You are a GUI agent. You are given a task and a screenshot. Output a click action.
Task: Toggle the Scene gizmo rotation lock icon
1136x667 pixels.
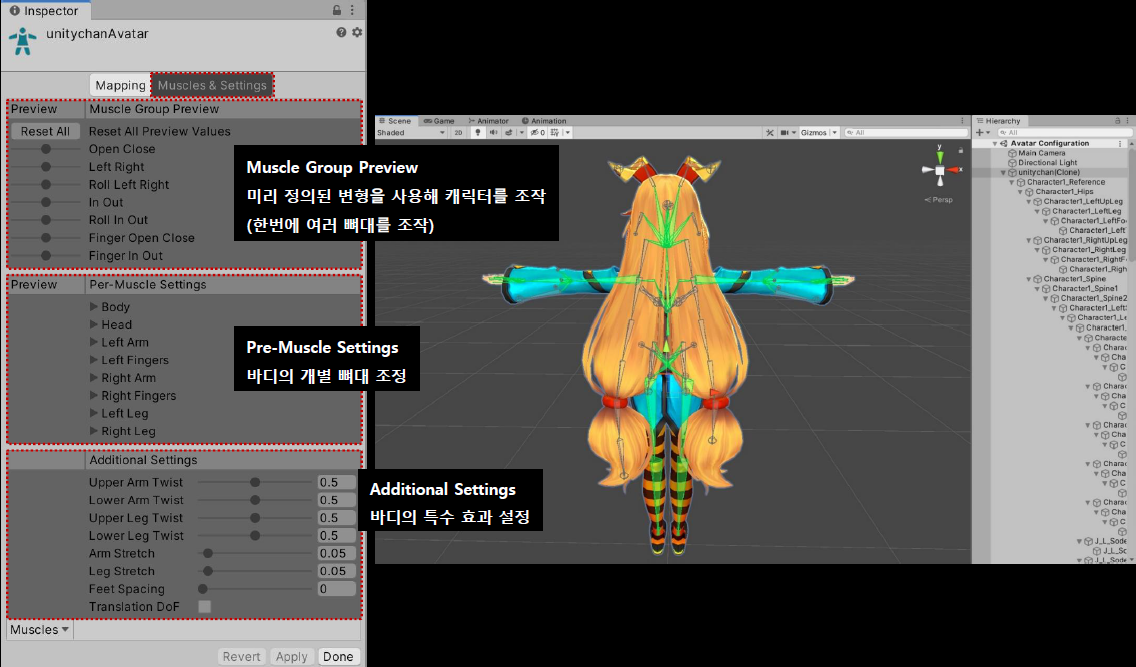tap(961, 151)
